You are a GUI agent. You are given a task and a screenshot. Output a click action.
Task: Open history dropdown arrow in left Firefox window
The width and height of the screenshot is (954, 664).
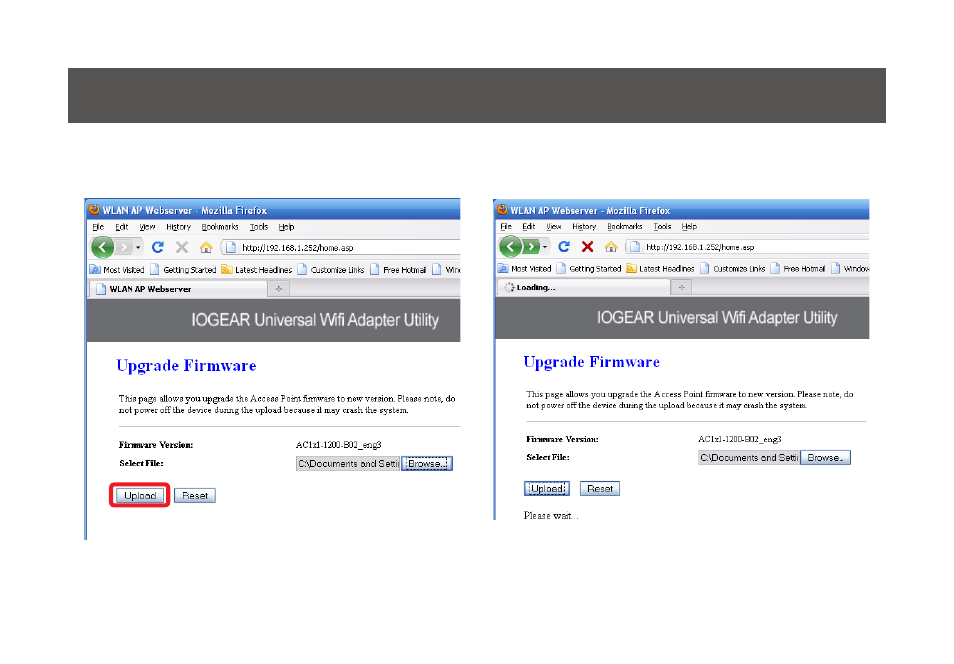pyautogui.click(x=138, y=248)
